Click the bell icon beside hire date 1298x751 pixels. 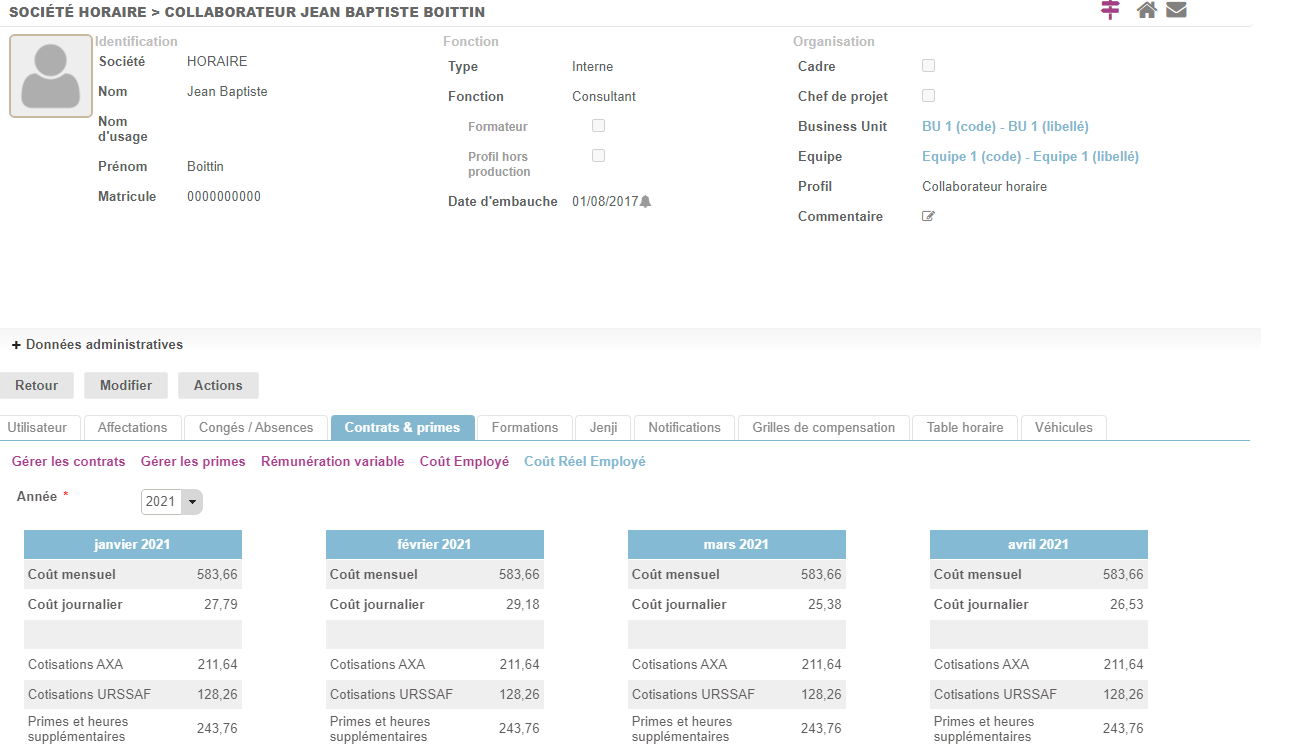tap(645, 202)
